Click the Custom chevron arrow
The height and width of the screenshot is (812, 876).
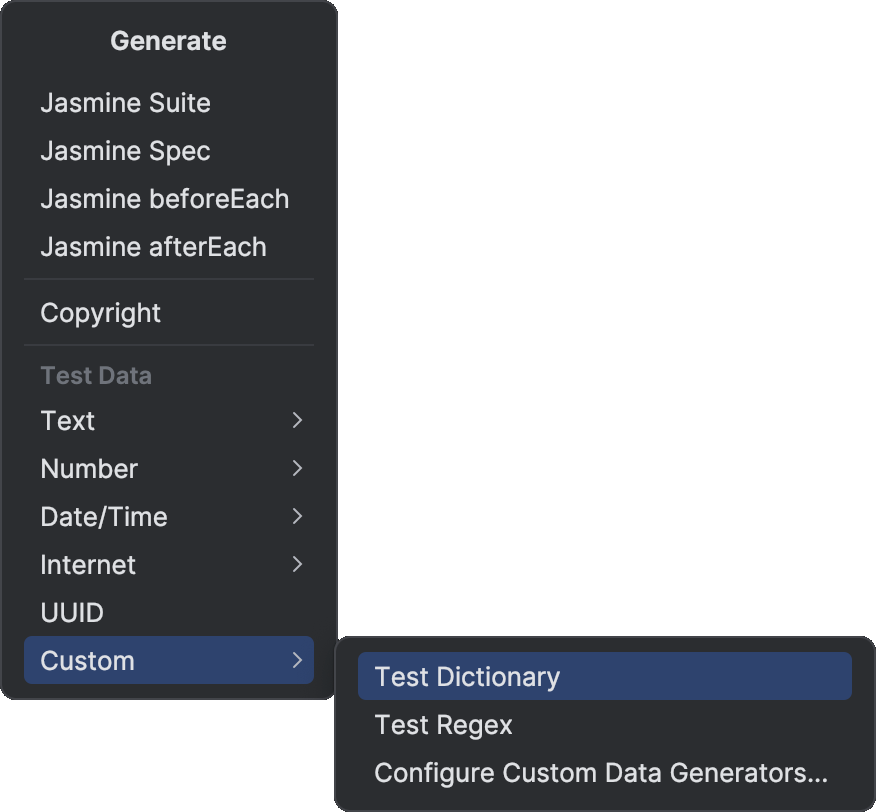(x=297, y=660)
